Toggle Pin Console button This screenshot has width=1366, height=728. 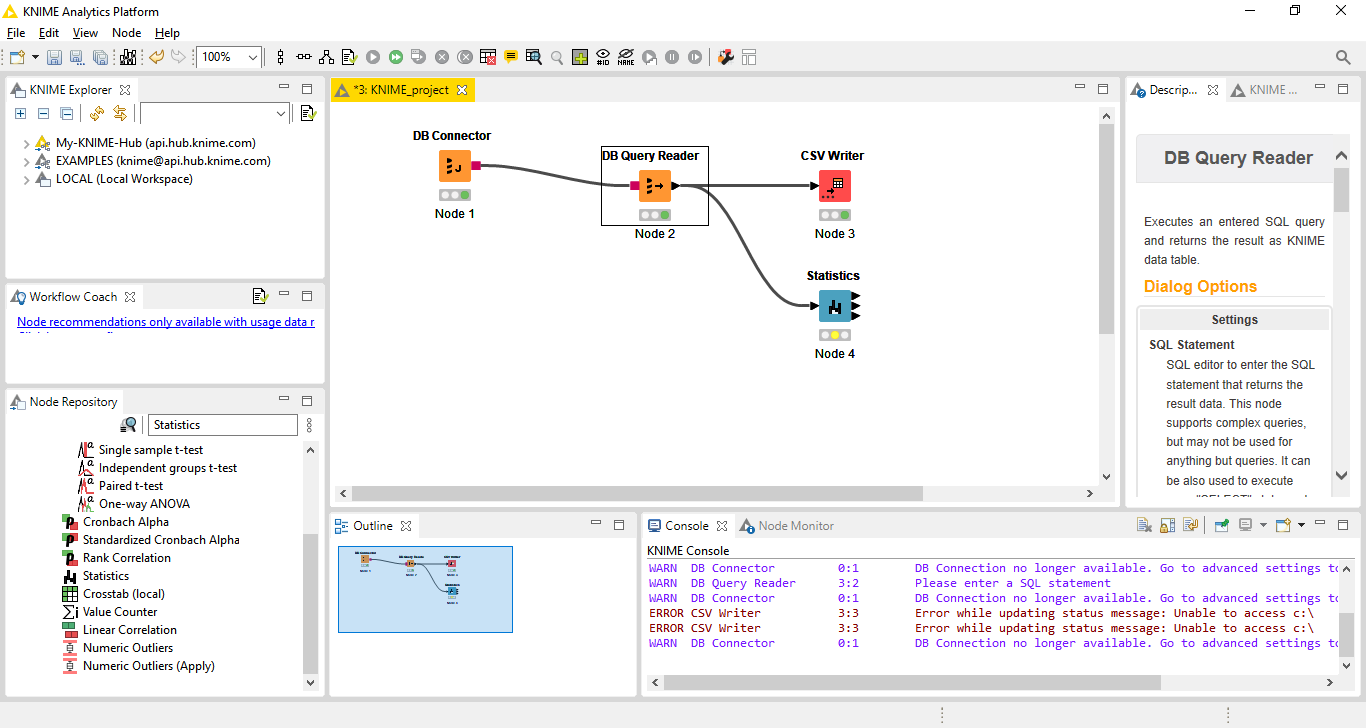tap(1221, 525)
